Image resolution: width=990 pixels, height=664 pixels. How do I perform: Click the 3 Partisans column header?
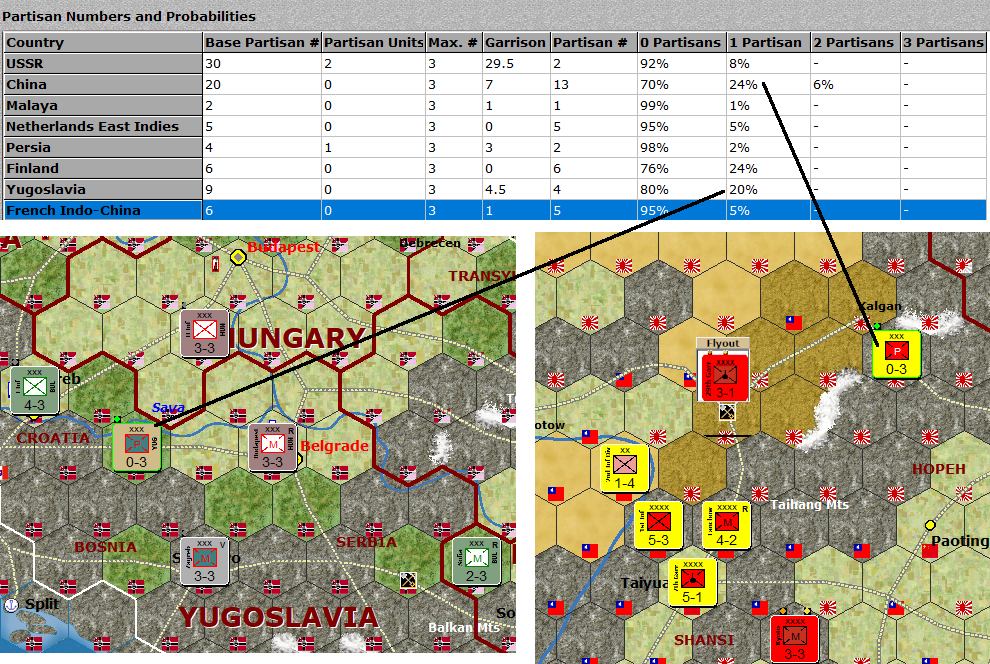click(x=944, y=42)
